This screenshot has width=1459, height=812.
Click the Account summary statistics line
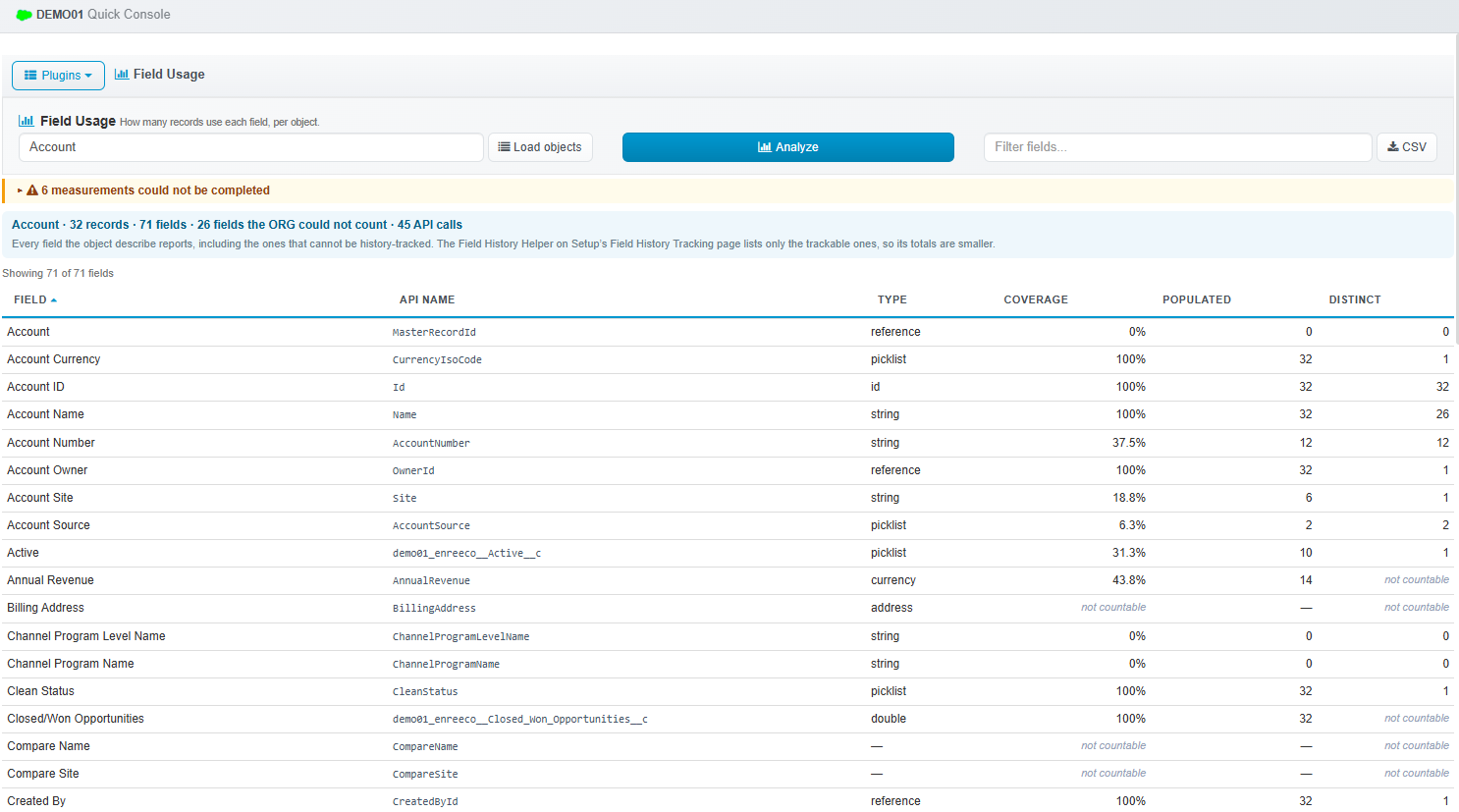237,225
